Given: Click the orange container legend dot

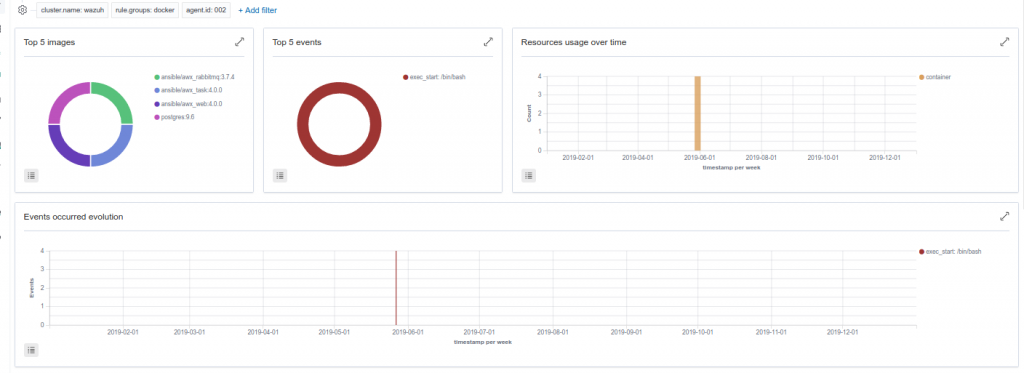Looking at the screenshot, I should [x=921, y=77].
